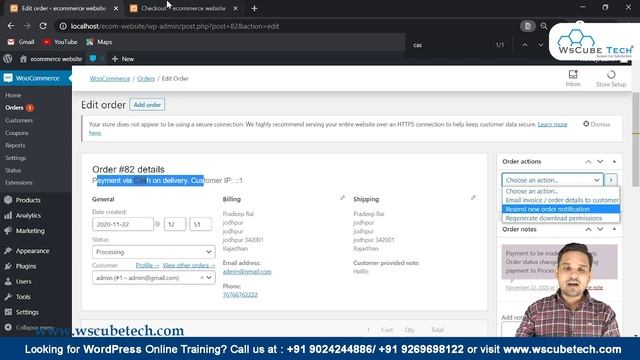Click the Add order button
Image resolution: width=640 pixels, height=360 pixels.
147,105
